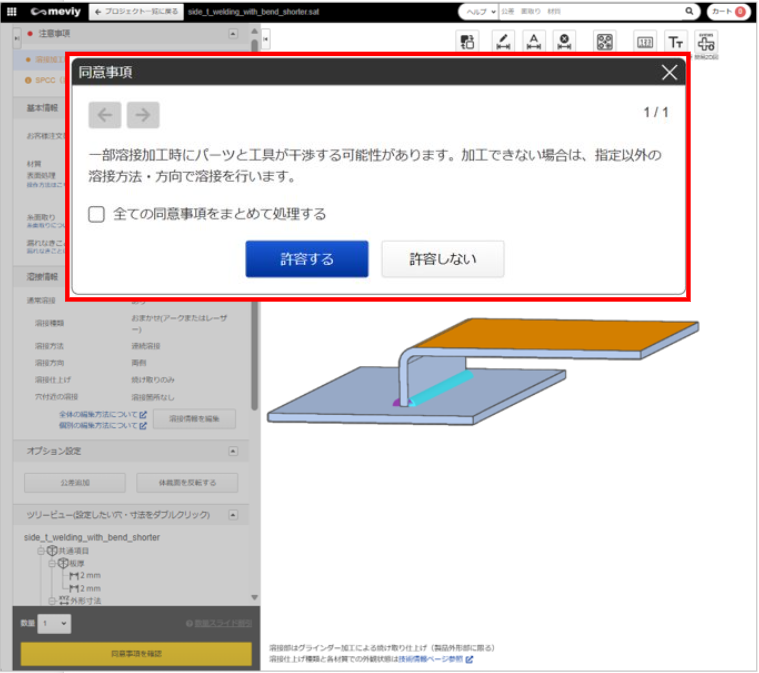Open the 数量 quantity dropdown
This screenshot has height=673, width=759.
[x=54, y=624]
